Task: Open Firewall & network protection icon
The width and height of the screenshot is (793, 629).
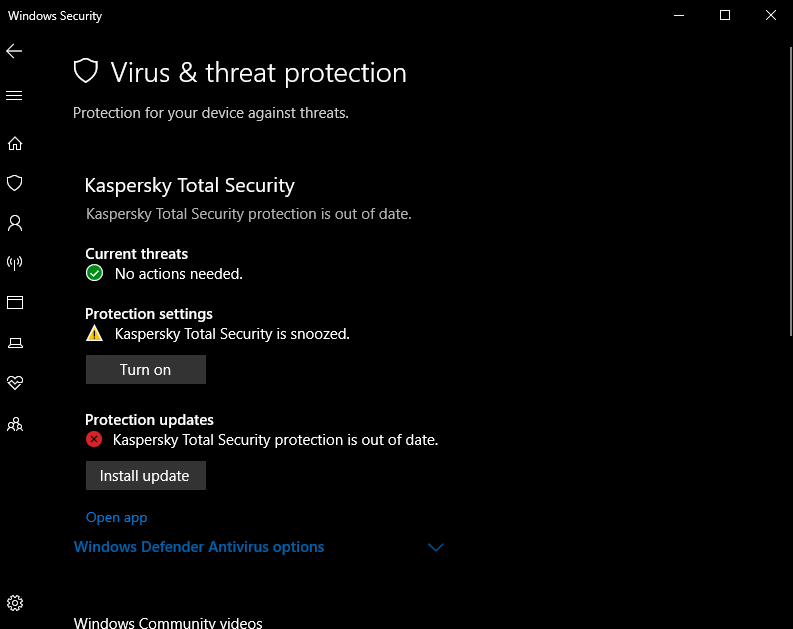Action: pyautogui.click(x=14, y=263)
